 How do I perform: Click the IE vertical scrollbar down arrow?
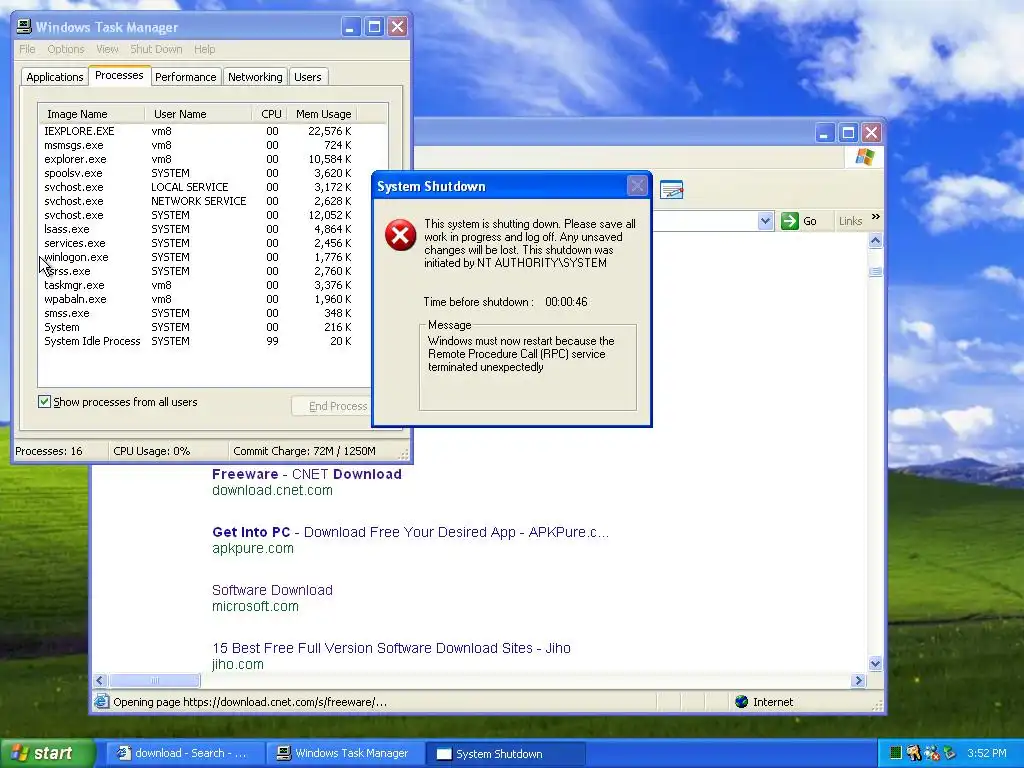pyautogui.click(x=875, y=664)
